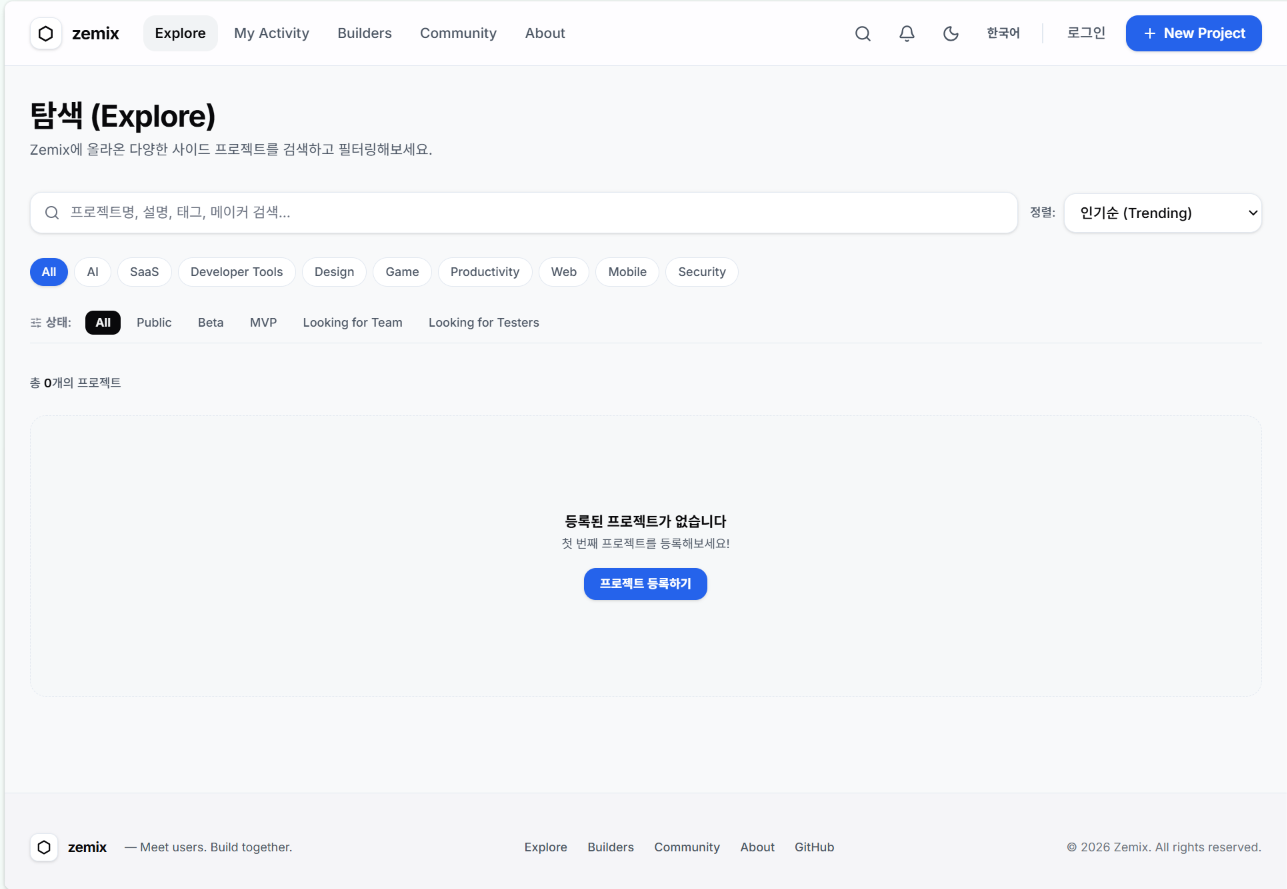Open the Community link in the footer
The width and height of the screenshot is (1287, 889).
point(687,847)
